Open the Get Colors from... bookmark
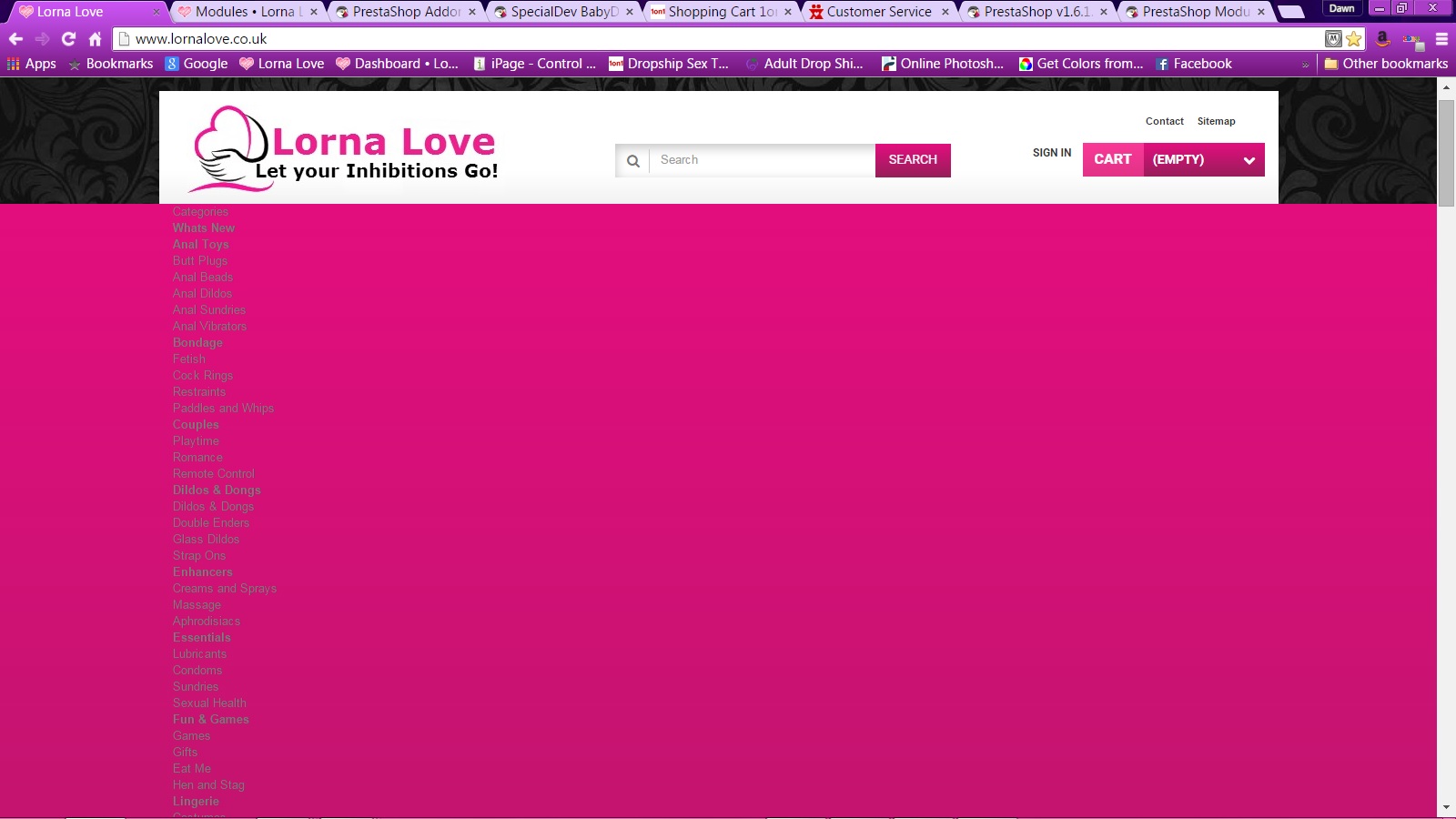The image size is (1456, 819). click(x=1081, y=64)
